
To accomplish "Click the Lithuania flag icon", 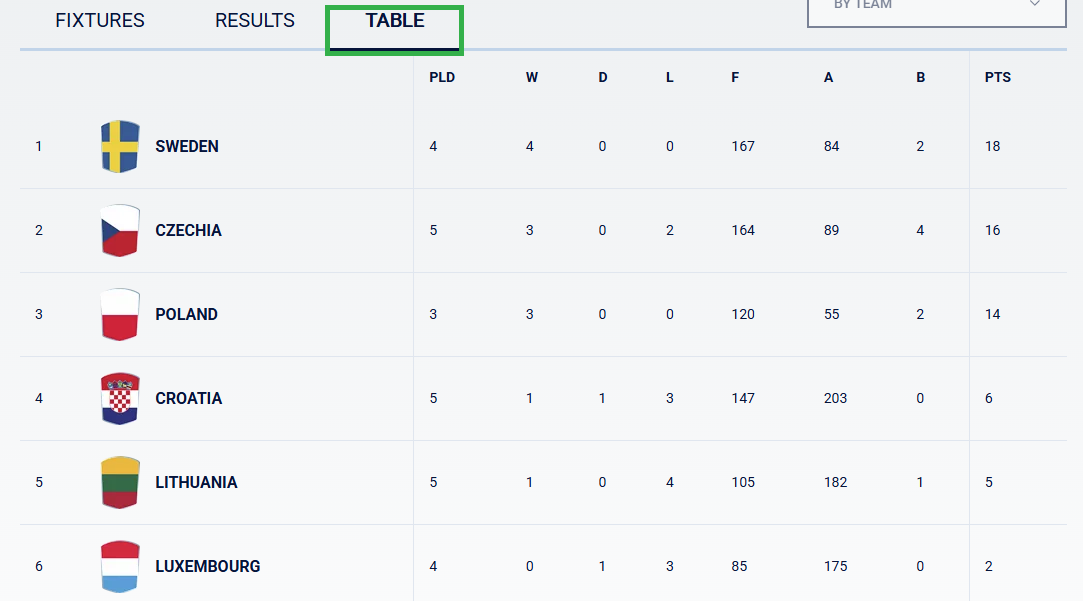I will pos(120,482).
